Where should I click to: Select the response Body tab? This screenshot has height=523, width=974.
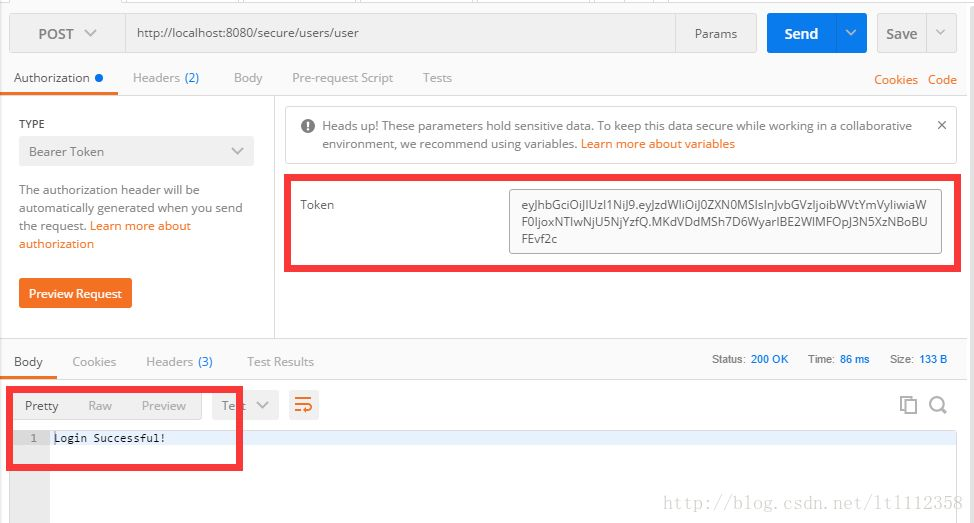(29, 362)
